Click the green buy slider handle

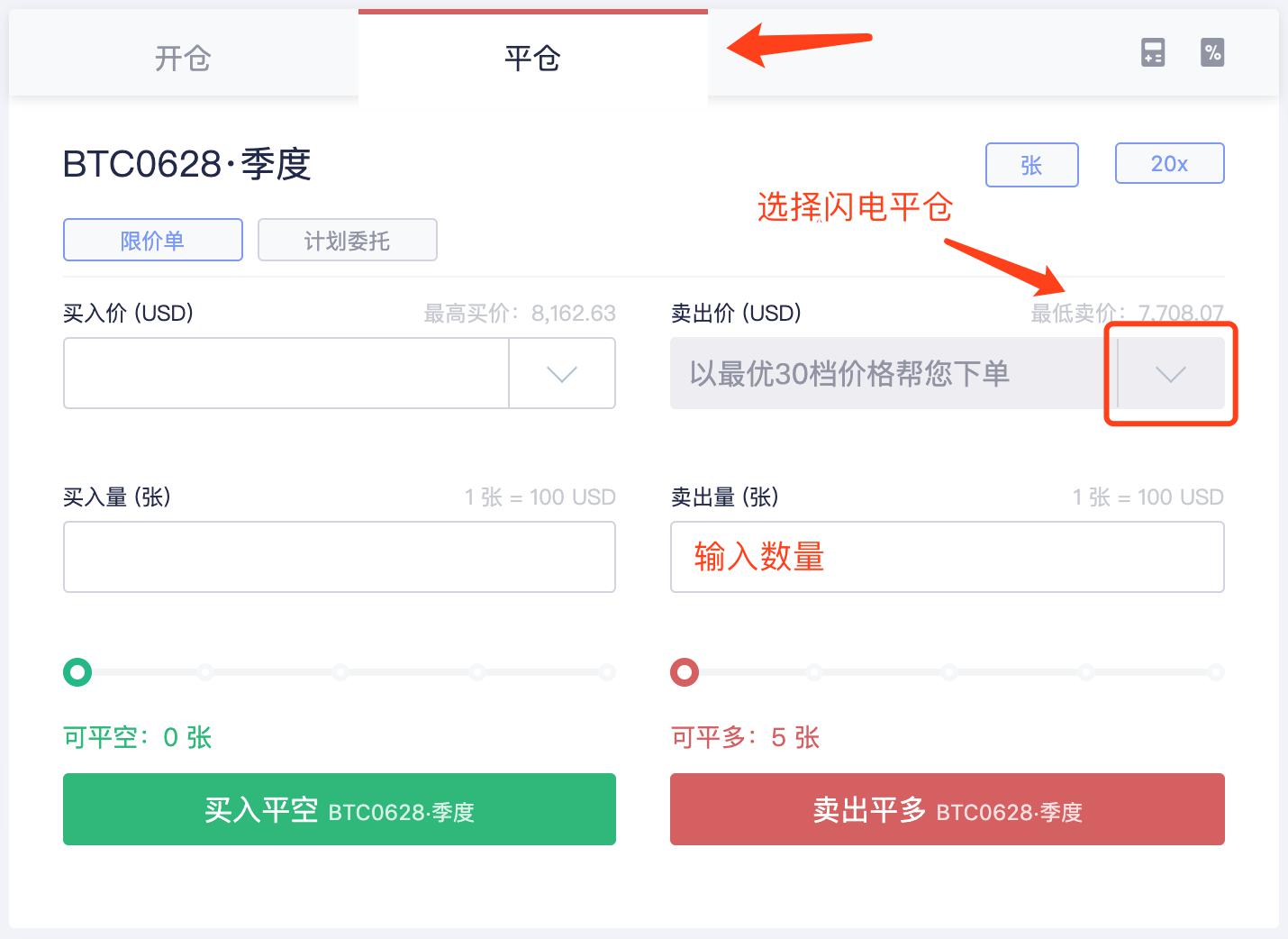(x=77, y=672)
